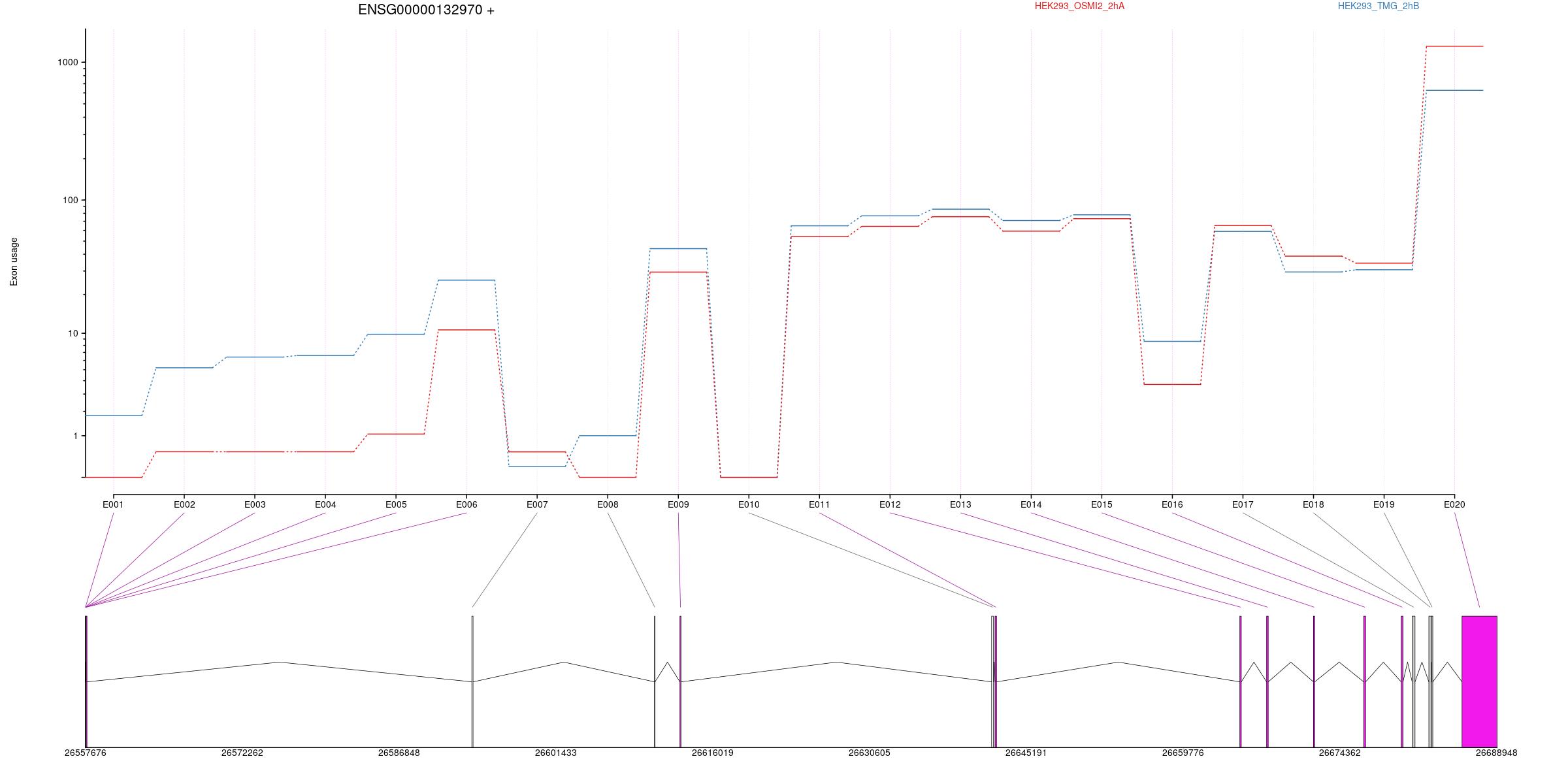Viewport: 1568px width, 784px height.
Task: Click the blue line segment above E020
Action: (x=1454, y=90)
